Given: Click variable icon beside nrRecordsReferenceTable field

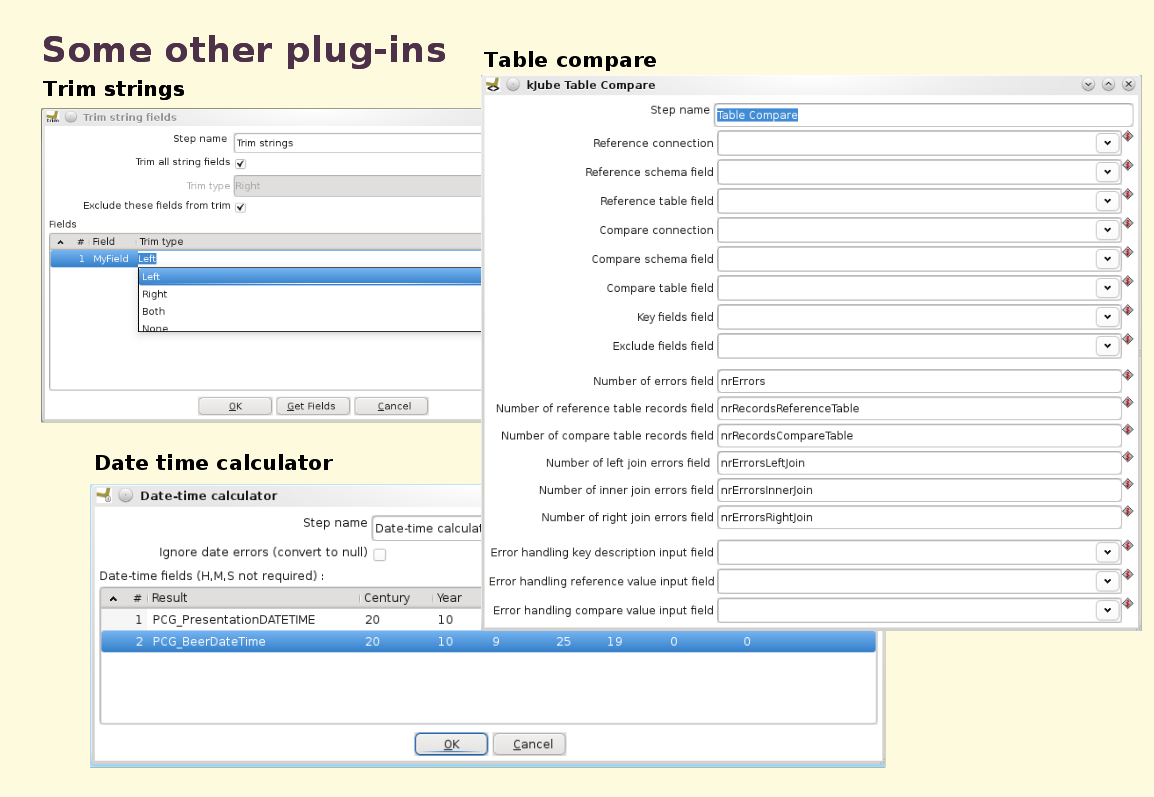Looking at the screenshot, I should tap(1128, 403).
